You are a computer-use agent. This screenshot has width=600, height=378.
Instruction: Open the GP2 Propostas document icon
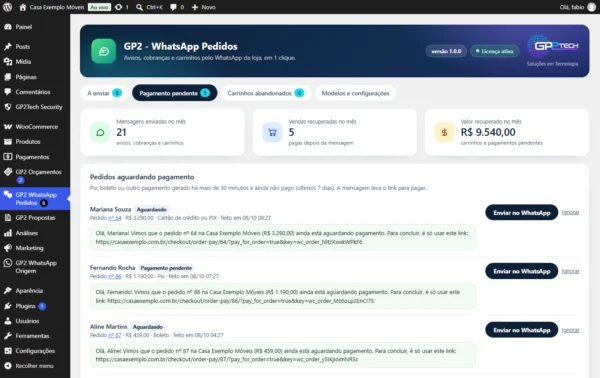[x=8, y=218]
